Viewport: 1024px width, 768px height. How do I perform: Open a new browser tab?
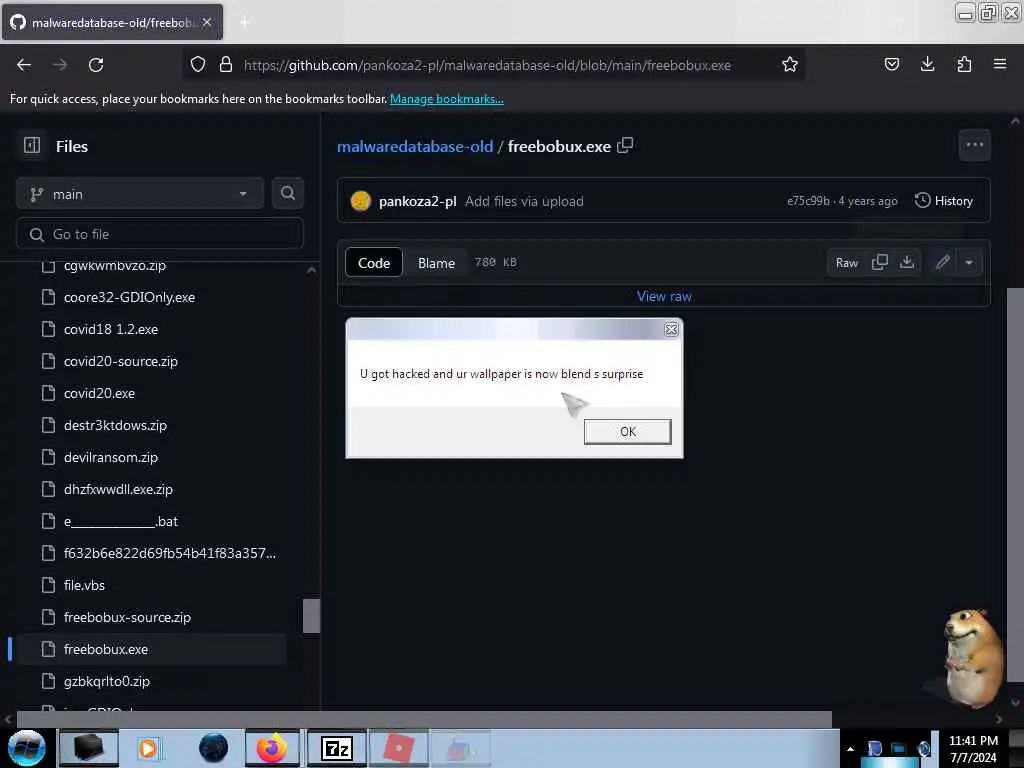point(245,23)
